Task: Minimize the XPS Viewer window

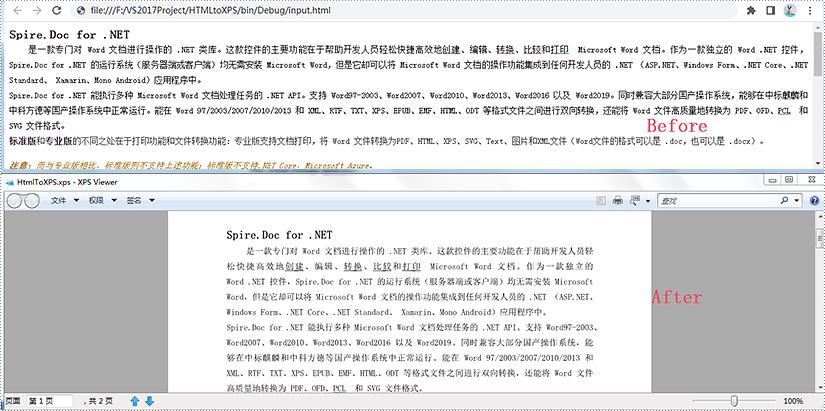Action: [772, 180]
